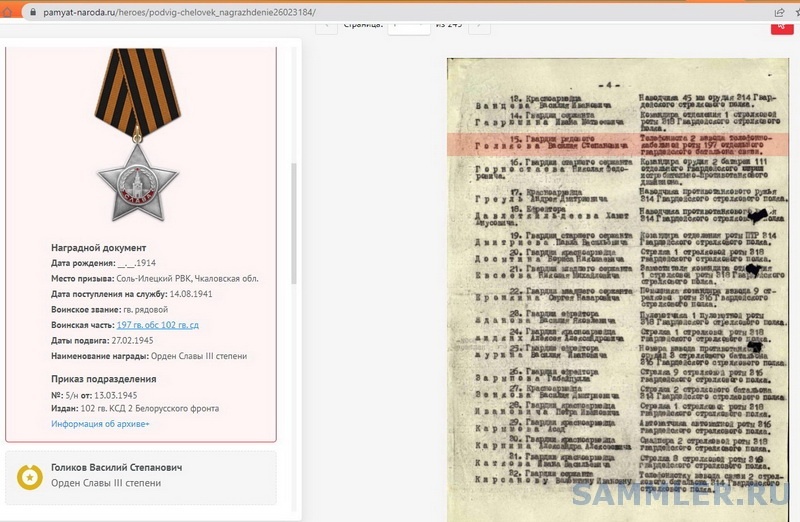Go to next document page arrow
Viewport: 800px width, 522px height.
tap(480, 27)
